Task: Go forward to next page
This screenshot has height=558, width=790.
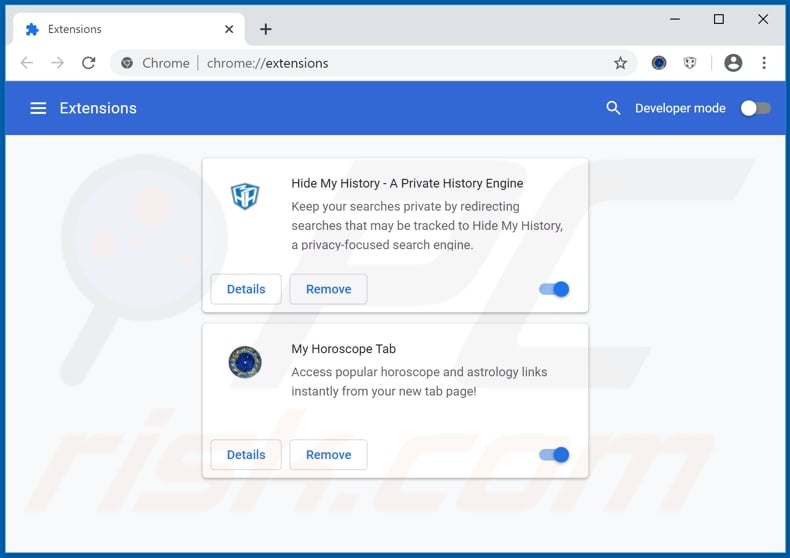Action: coord(58,63)
